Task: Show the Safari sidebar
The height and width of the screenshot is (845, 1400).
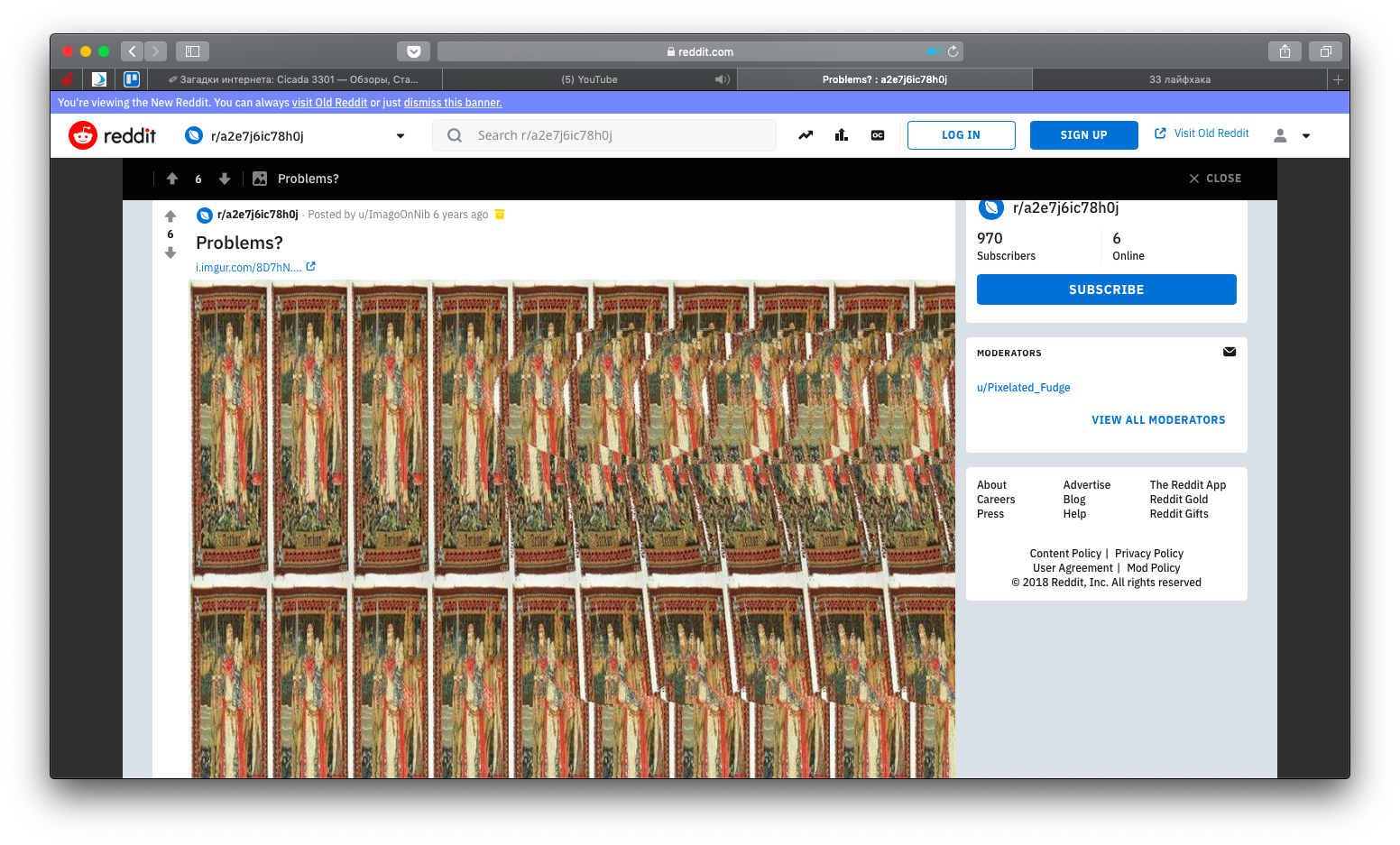Action: coord(192,51)
